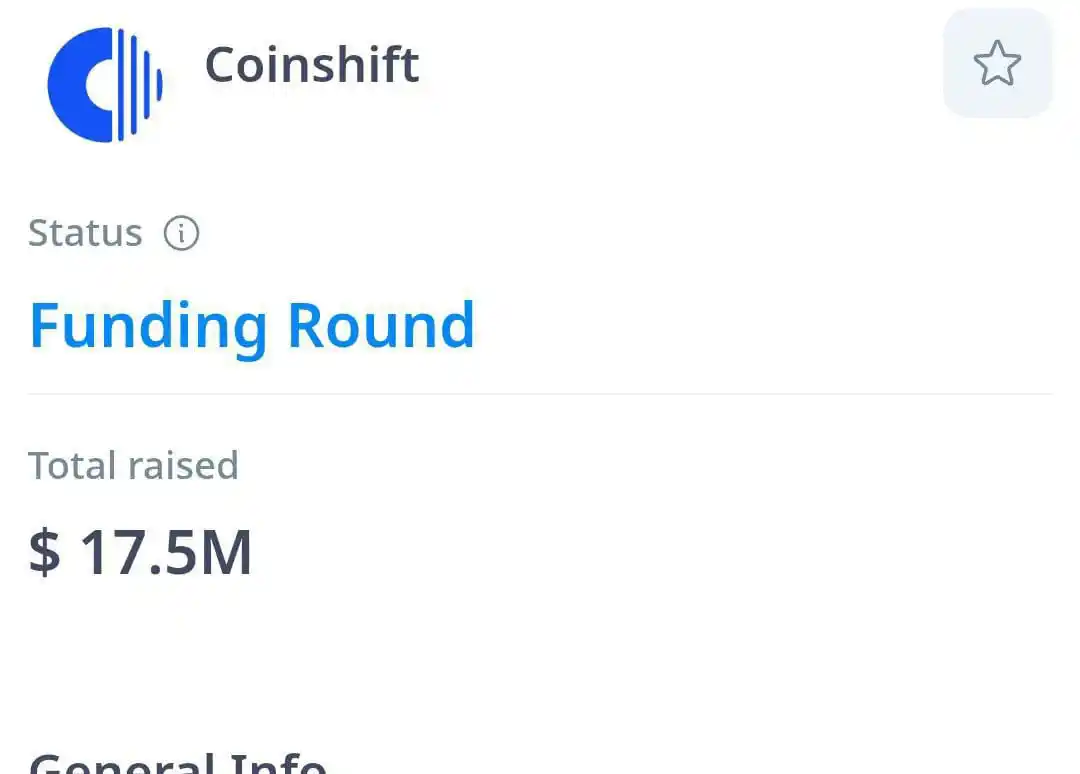Click the word General in section heading
1080x774 pixels.
pos(122,763)
